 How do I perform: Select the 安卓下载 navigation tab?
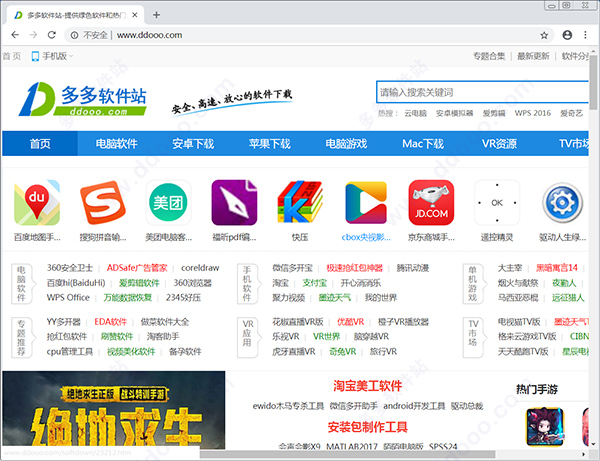[x=193, y=143]
